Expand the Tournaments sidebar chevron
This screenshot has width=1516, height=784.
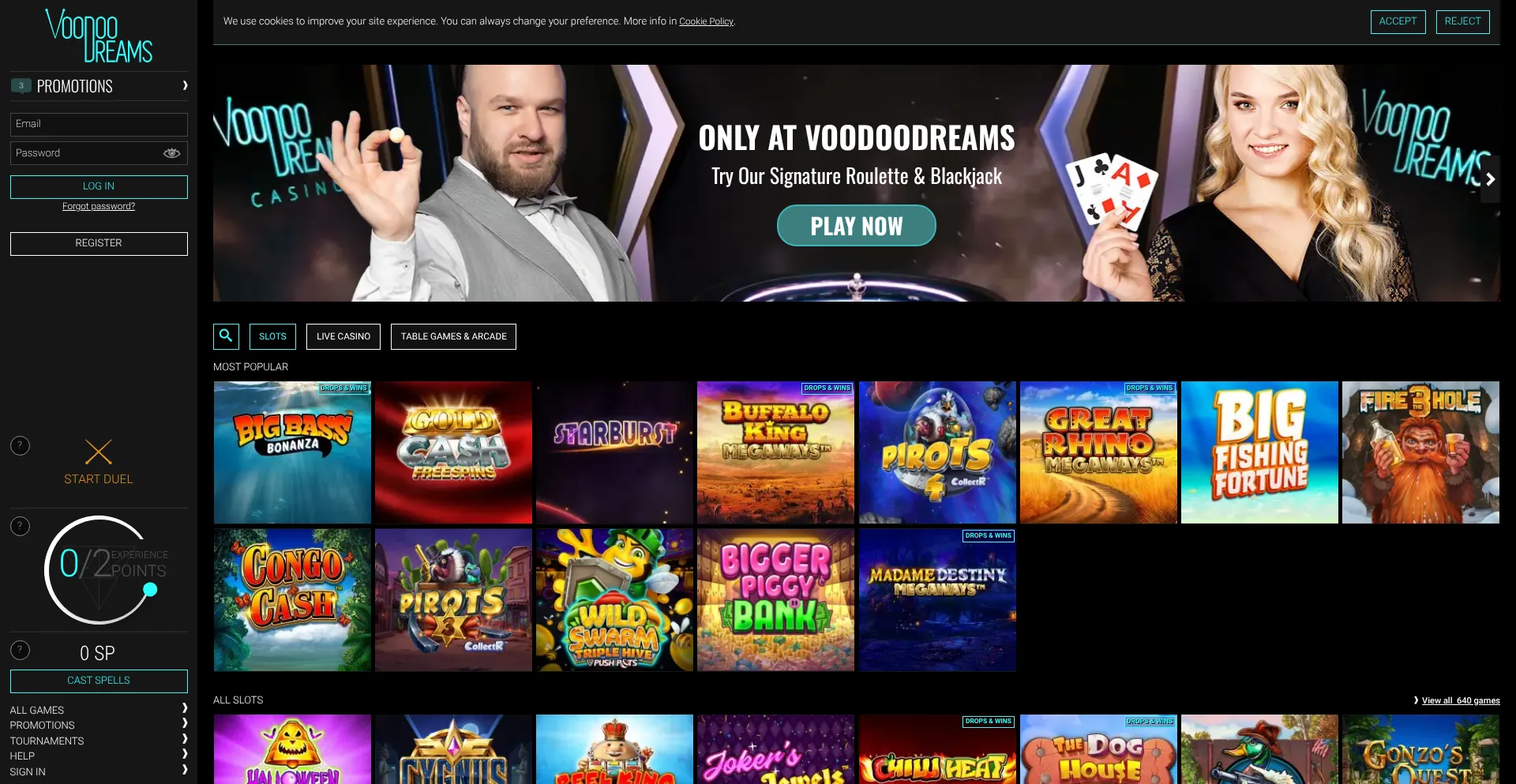[x=185, y=739]
